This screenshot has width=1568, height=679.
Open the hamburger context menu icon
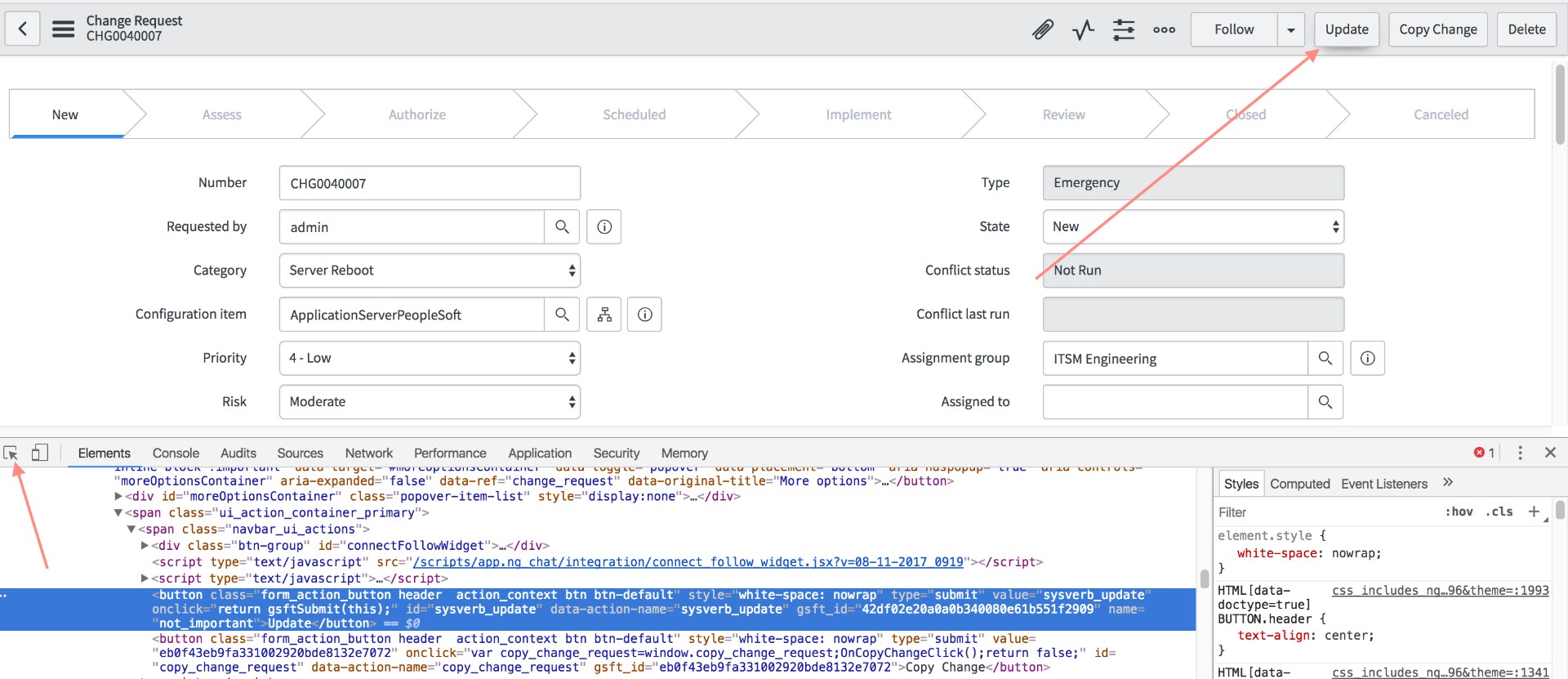pyautogui.click(x=63, y=29)
